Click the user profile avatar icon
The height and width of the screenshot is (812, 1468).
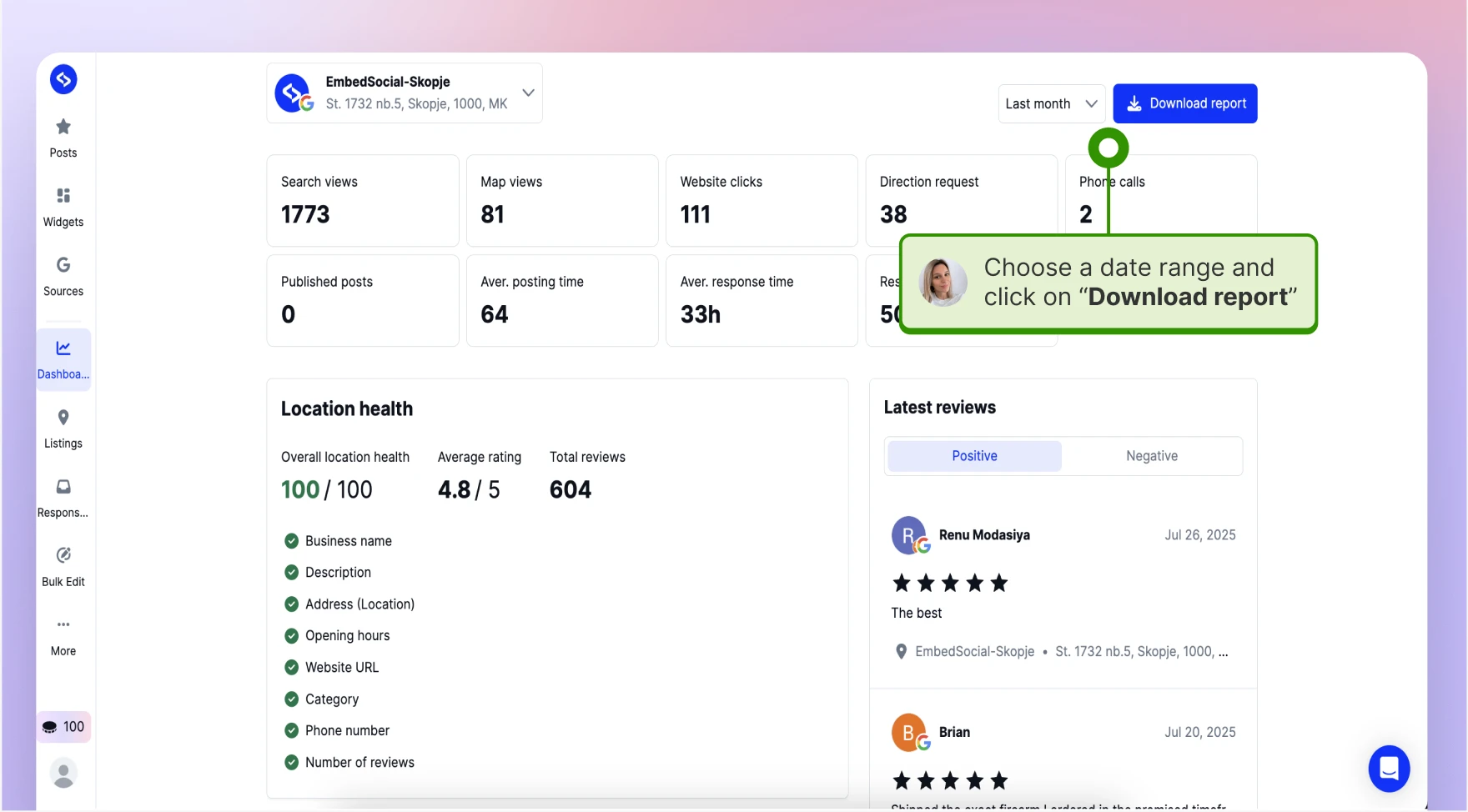click(x=63, y=773)
